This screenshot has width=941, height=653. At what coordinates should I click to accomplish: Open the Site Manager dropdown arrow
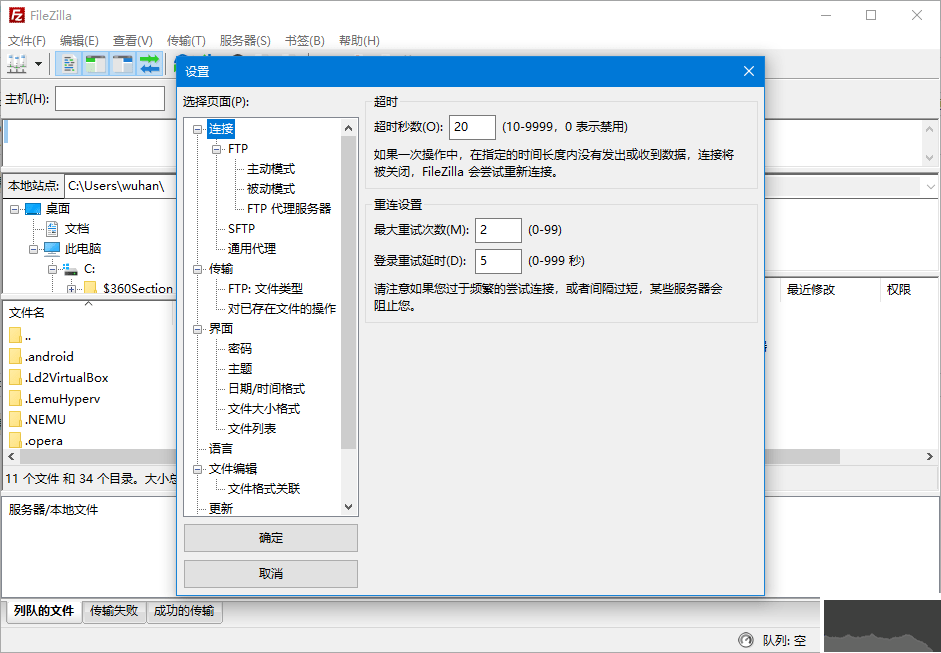pos(38,64)
